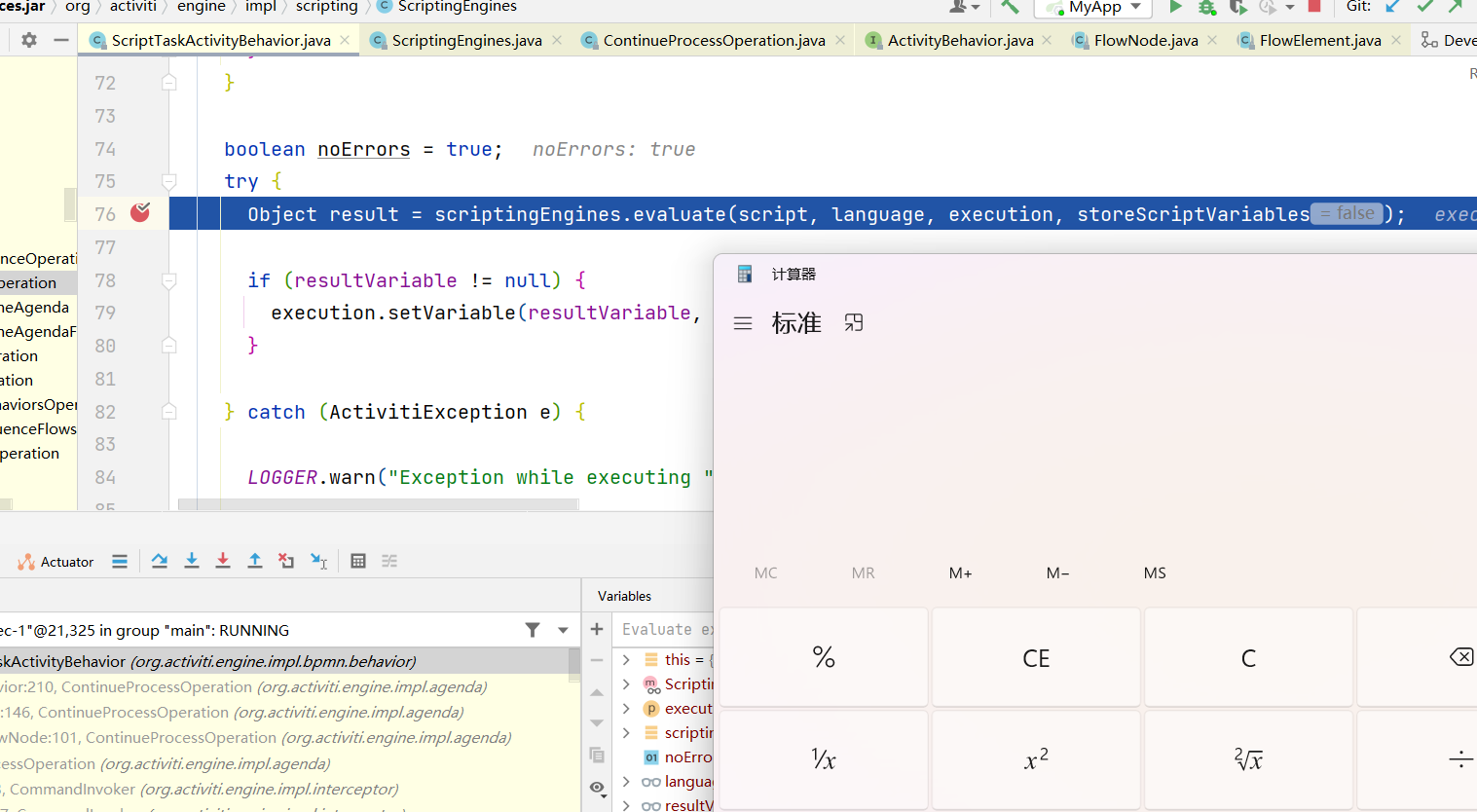The height and width of the screenshot is (812, 1477).
Task: Click the Calculator M+ memory button
Action: pyautogui.click(x=961, y=573)
